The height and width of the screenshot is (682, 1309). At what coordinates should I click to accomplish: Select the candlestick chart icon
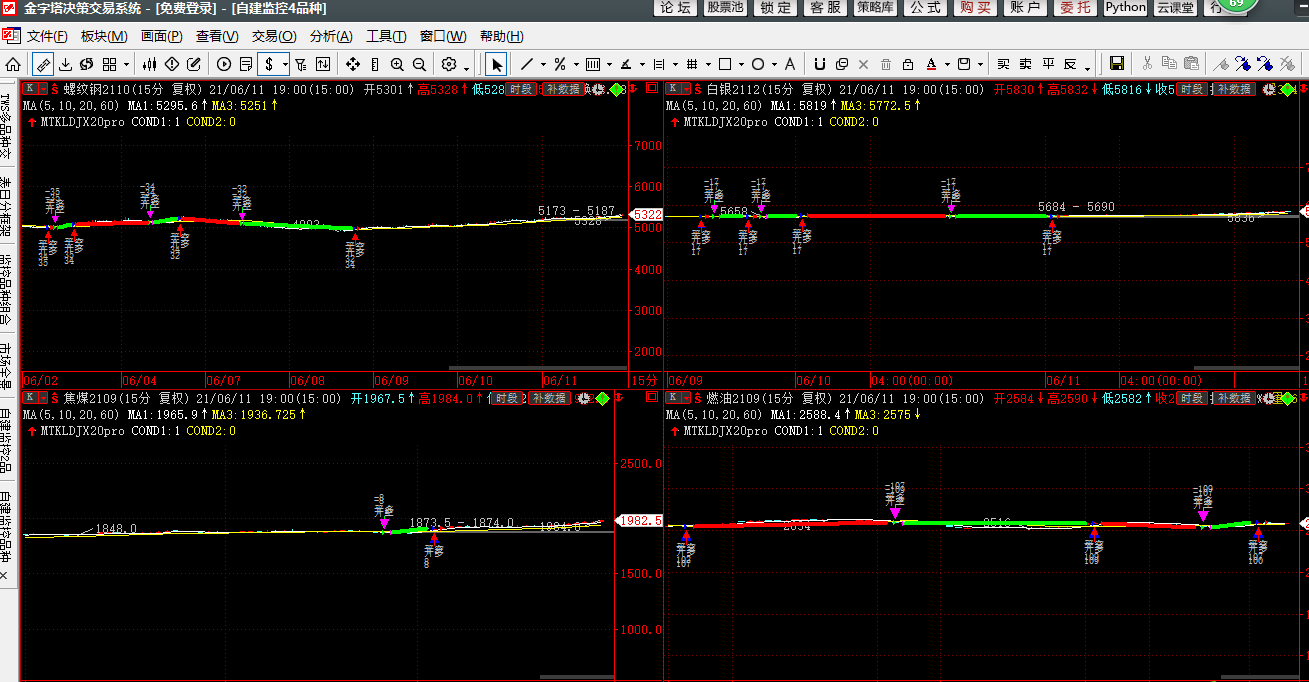(x=150, y=64)
